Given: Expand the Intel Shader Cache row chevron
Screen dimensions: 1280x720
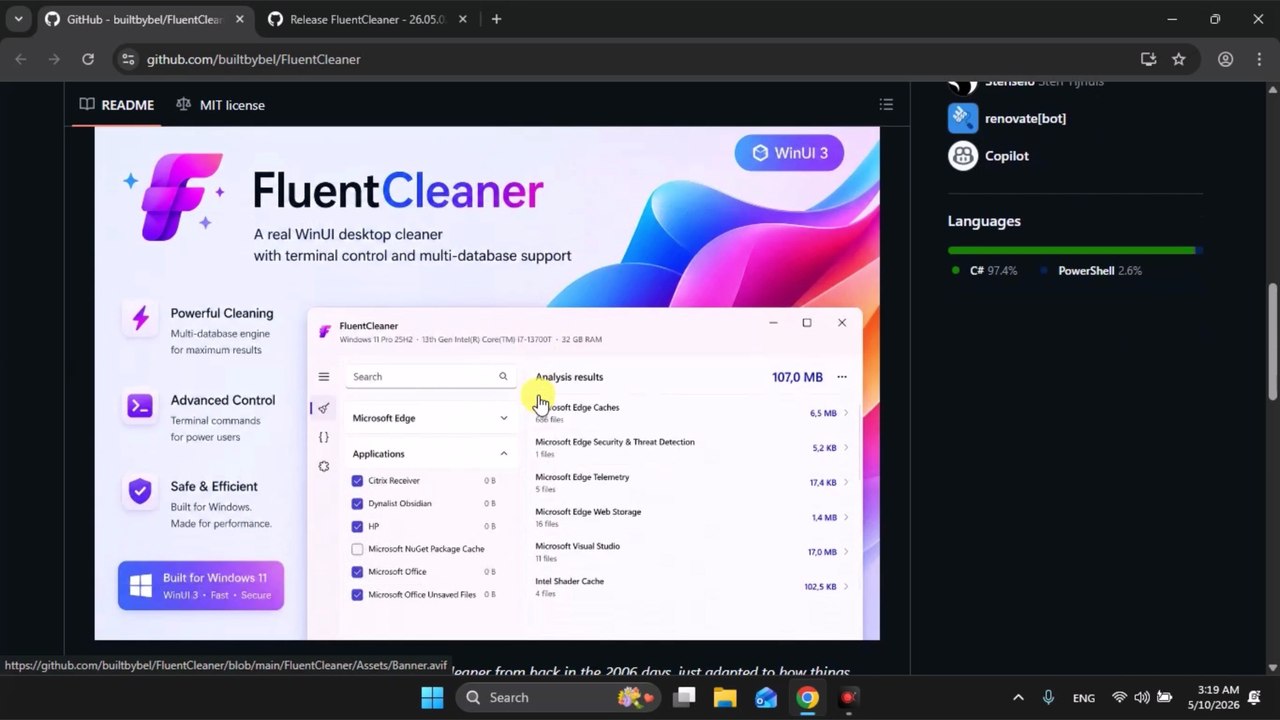Looking at the screenshot, I should point(846,587).
